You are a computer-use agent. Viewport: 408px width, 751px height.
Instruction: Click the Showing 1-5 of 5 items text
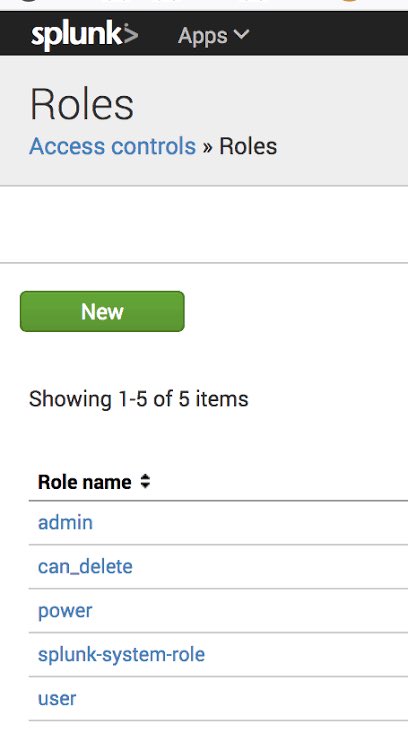pos(139,398)
